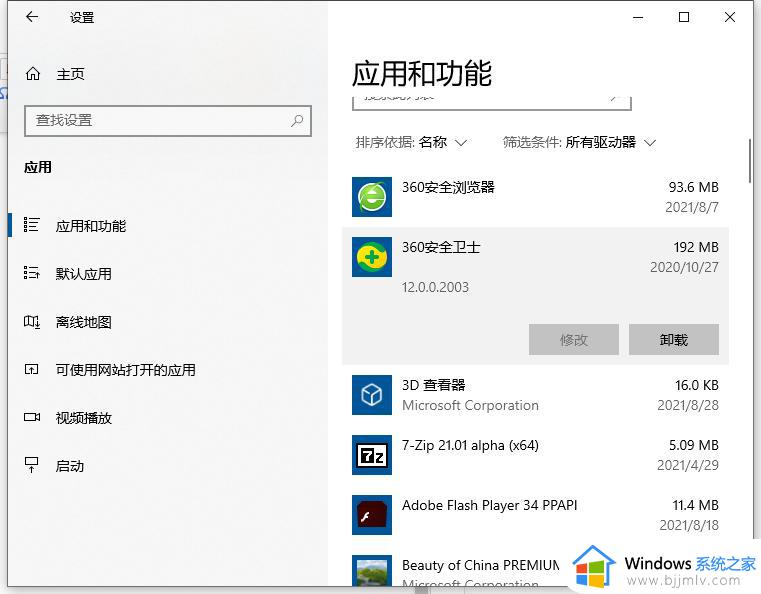Click the 360安全卫士 app icon

tap(372, 257)
